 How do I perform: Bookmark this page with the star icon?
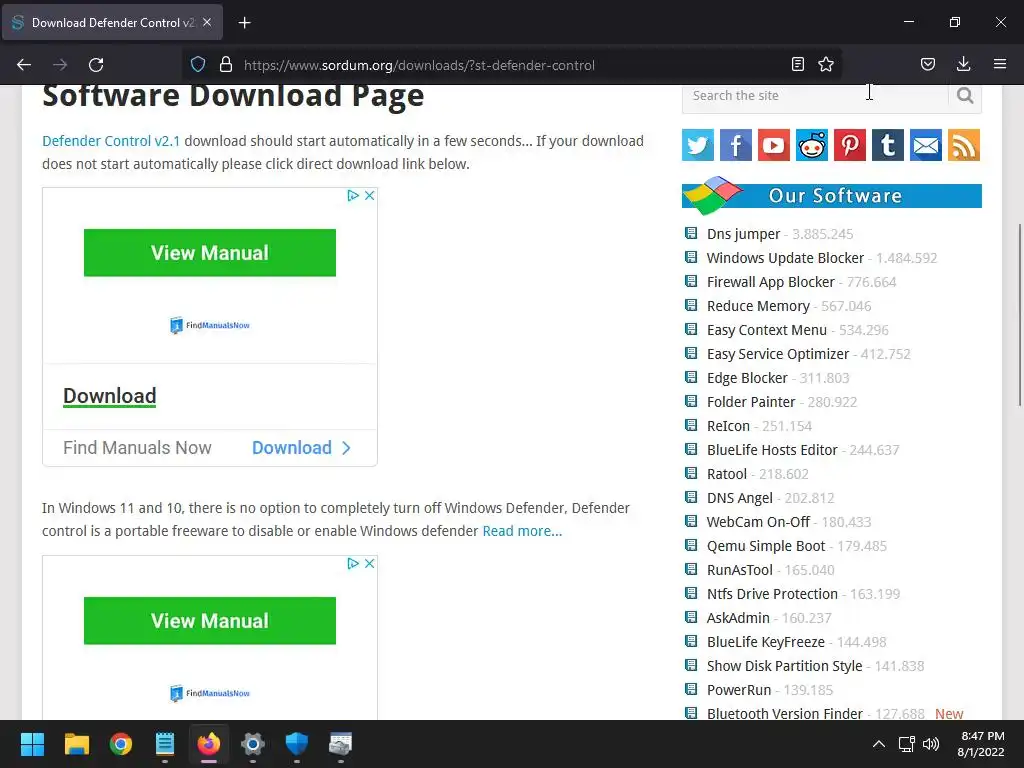point(826,65)
